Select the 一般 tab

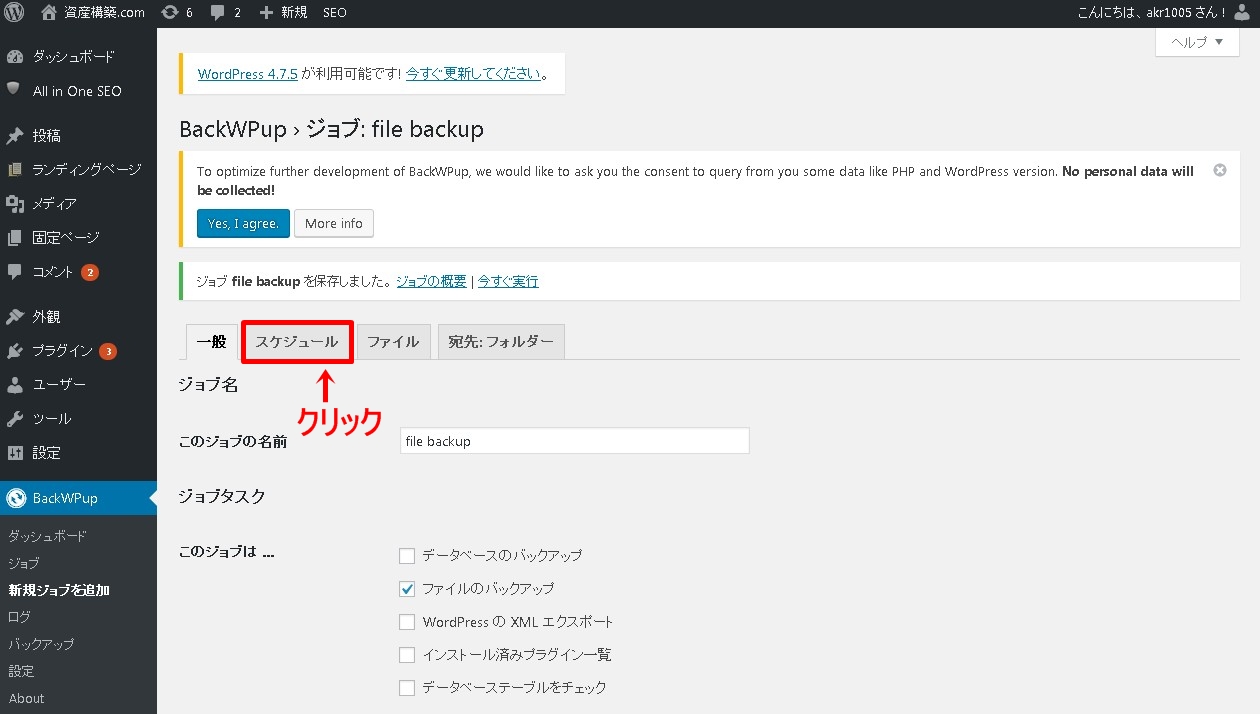click(212, 341)
